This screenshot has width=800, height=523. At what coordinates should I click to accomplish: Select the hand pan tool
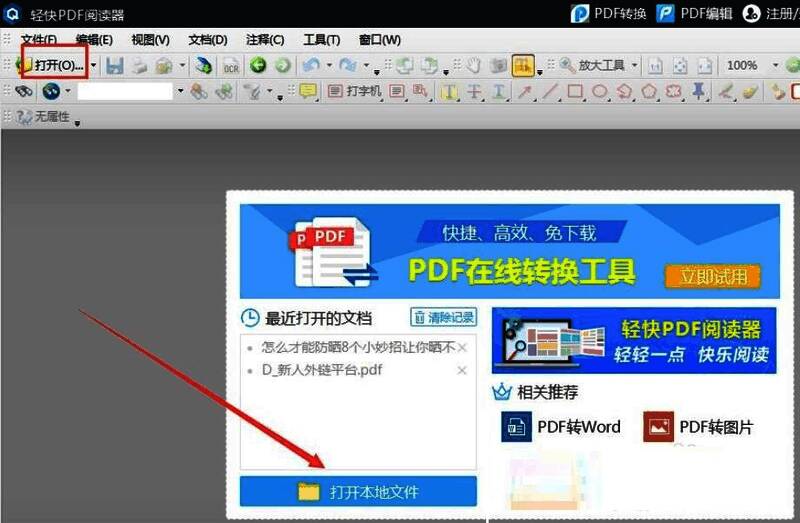(474, 66)
